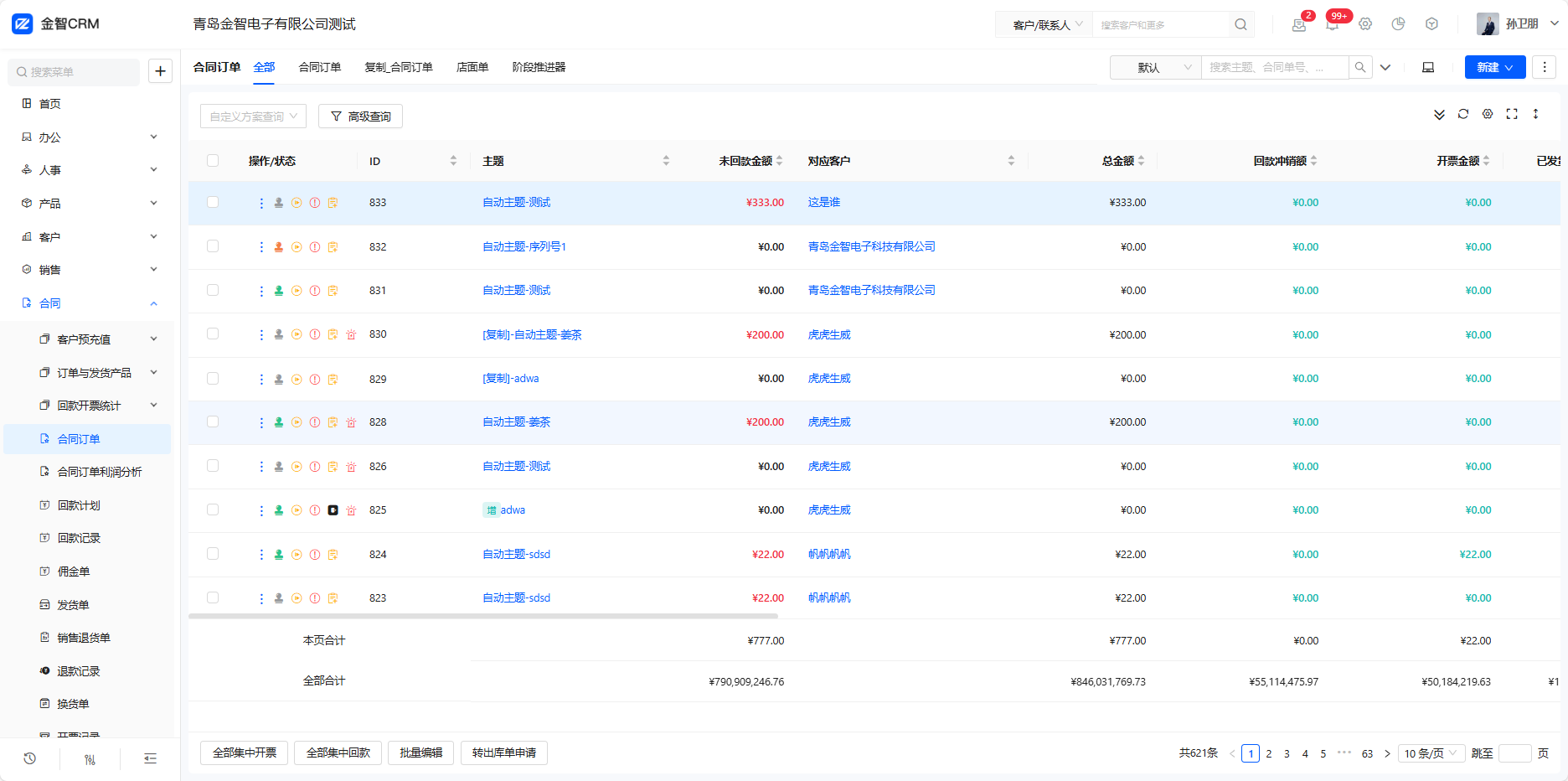Open the notification bell with 99+ badge
Screen dimensions: 1568x781
tap(1332, 24)
